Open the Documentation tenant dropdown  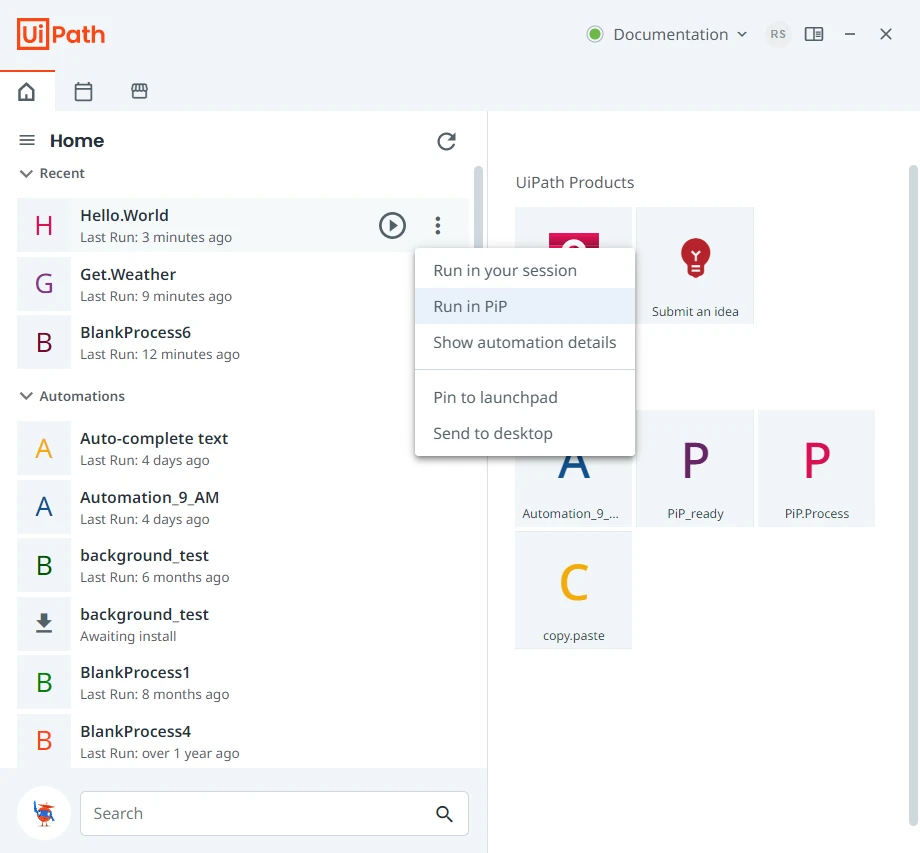tap(681, 35)
